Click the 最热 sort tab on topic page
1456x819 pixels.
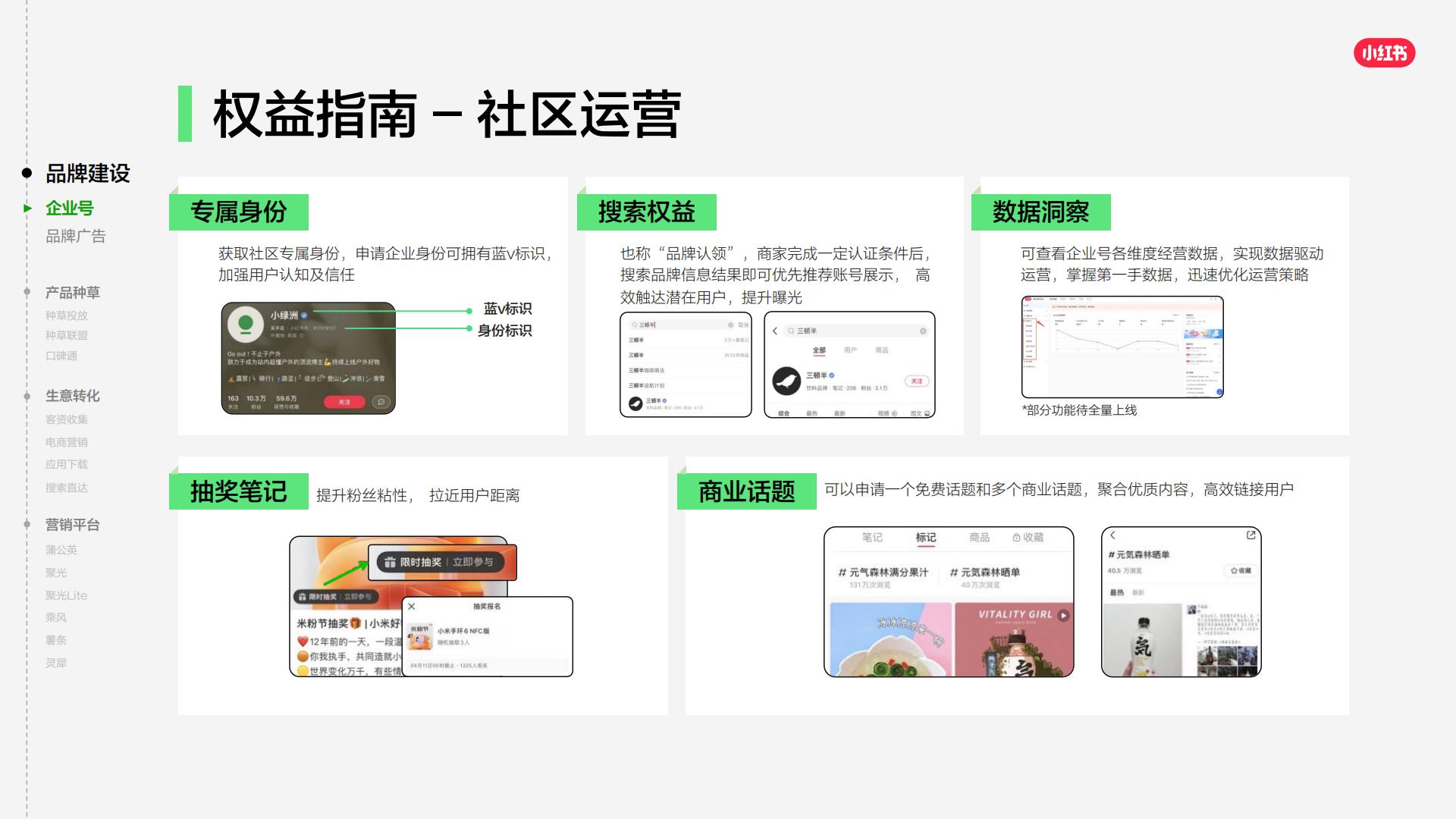tap(1116, 592)
